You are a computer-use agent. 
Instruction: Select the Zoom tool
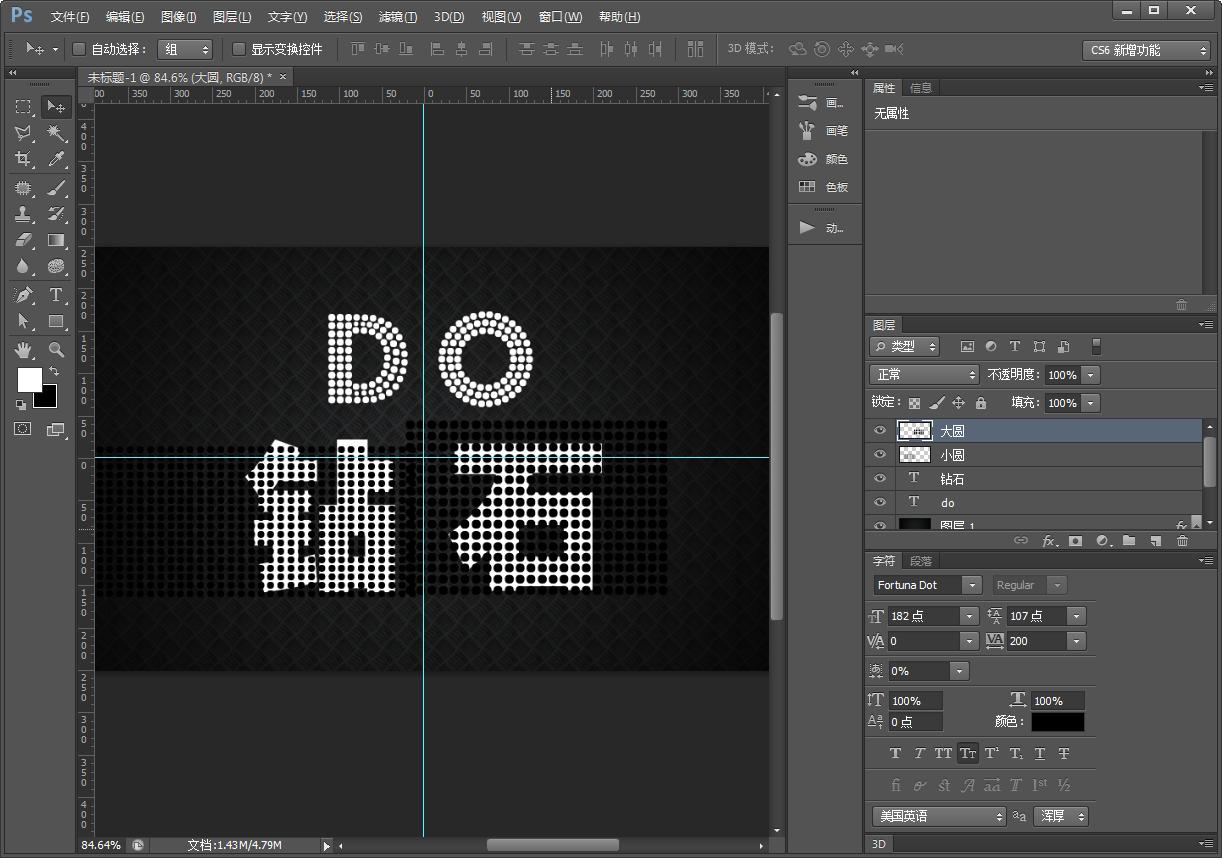point(56,350)
